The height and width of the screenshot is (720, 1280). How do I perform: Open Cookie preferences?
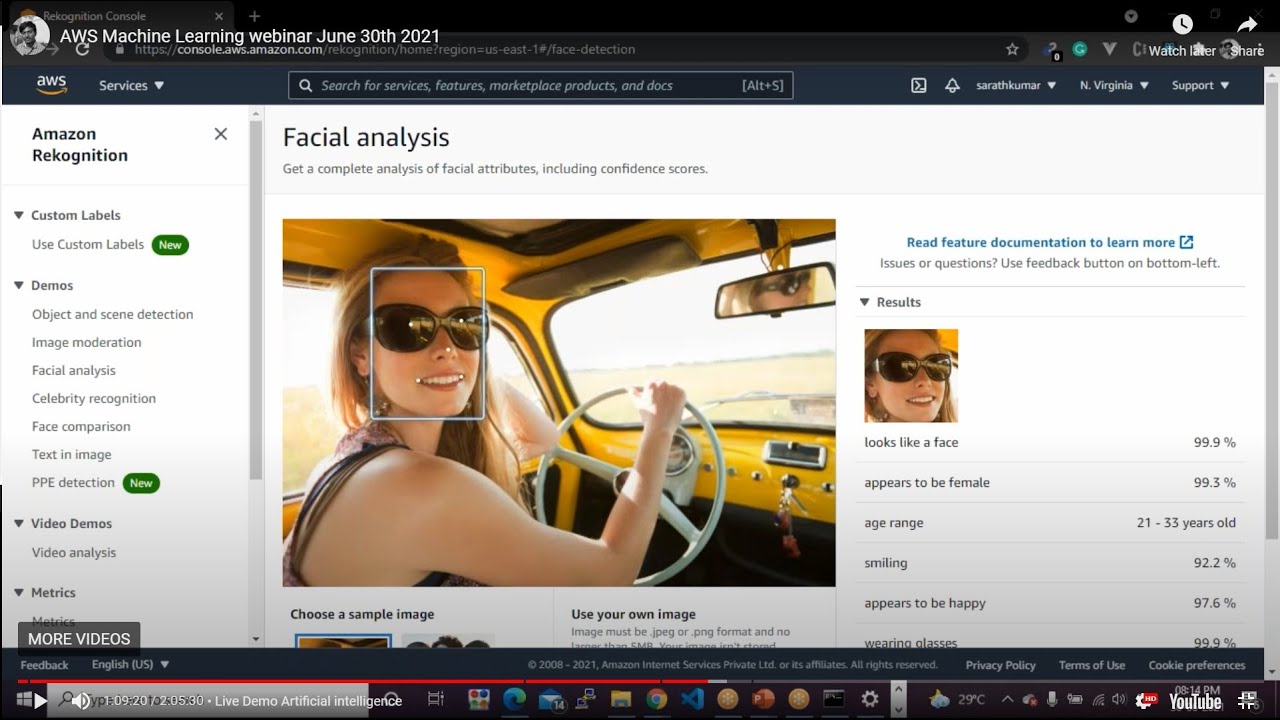pyautogui.click(x=1197, y=665)
